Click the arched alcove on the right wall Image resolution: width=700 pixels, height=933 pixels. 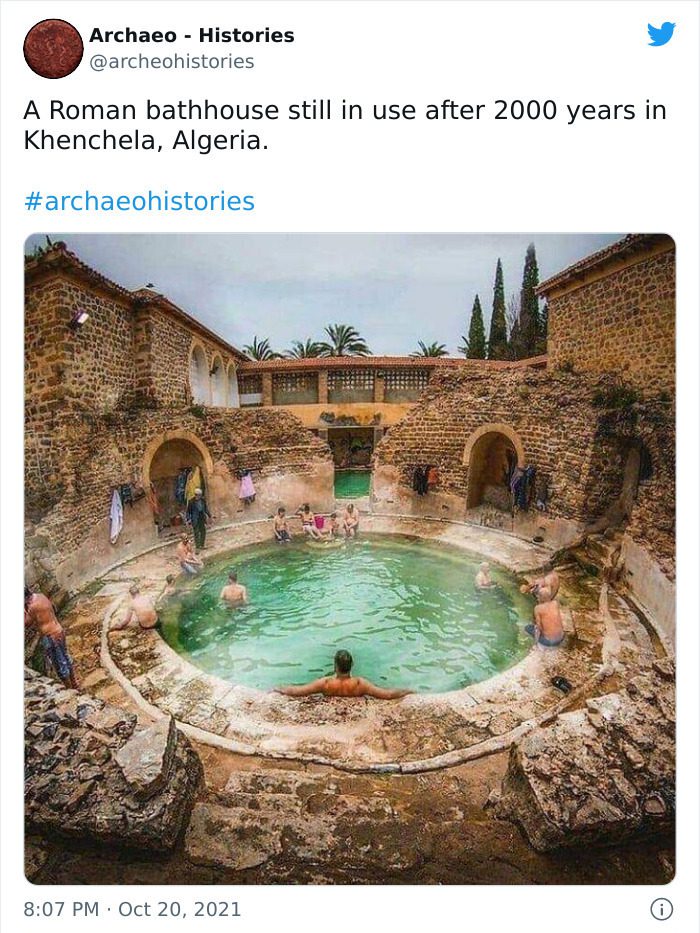tap(493, 469)
